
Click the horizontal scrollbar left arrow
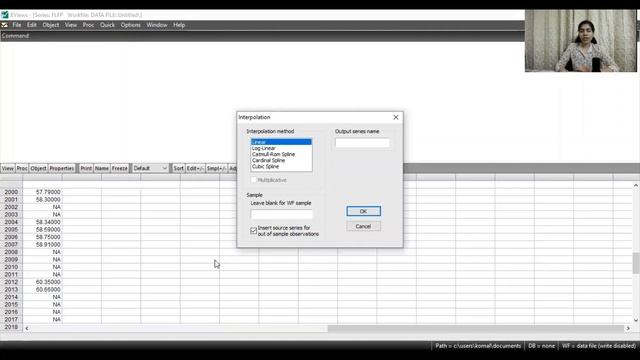(27, 328)
